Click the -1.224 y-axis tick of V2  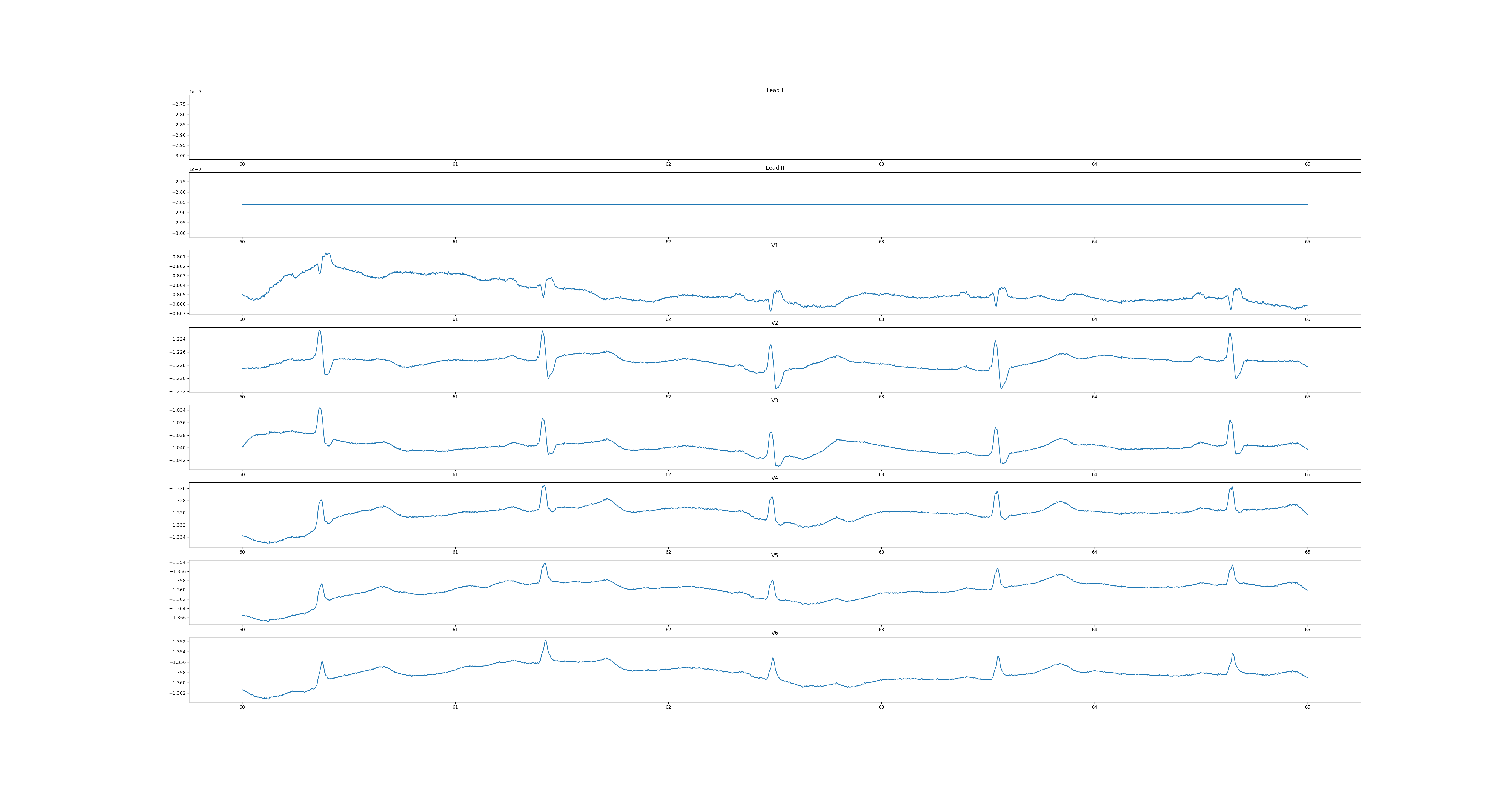tap(177, 339)
